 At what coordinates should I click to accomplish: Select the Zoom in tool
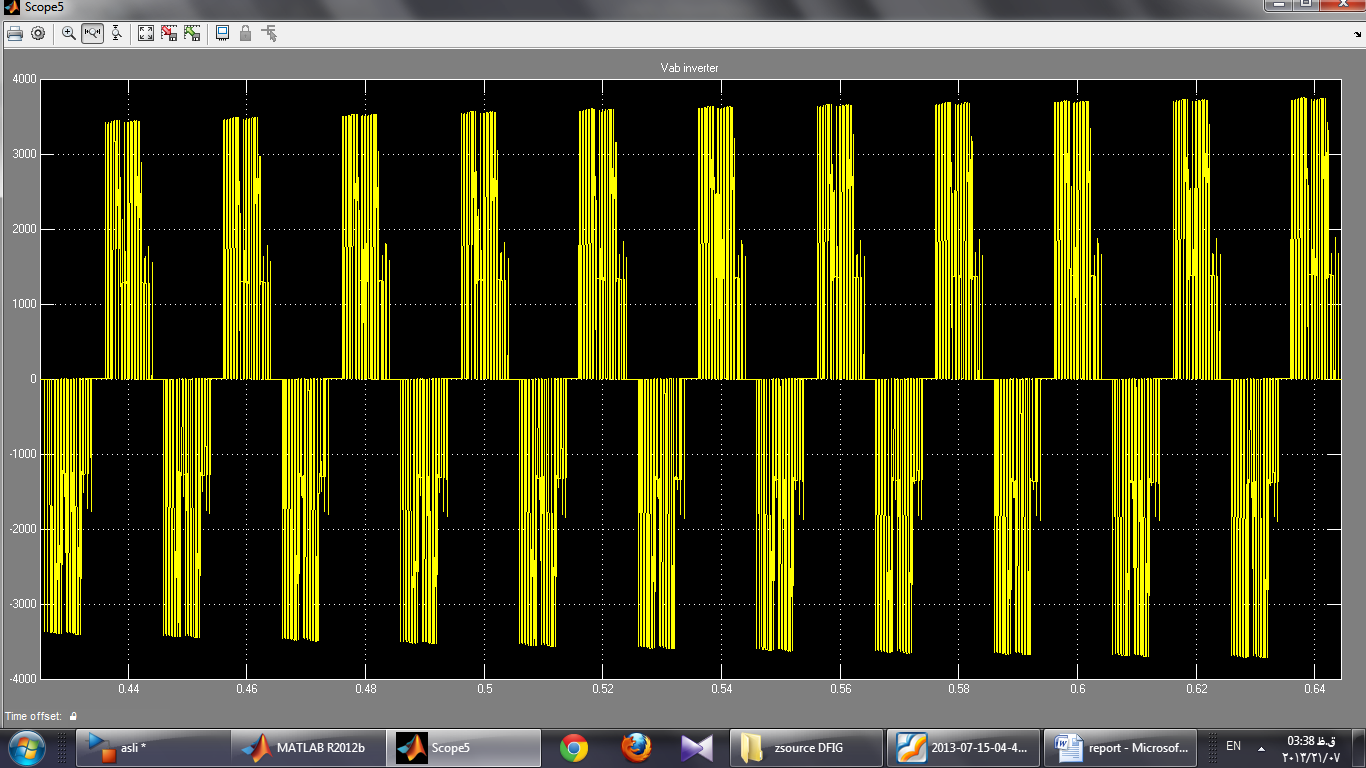tap(69, 33)
